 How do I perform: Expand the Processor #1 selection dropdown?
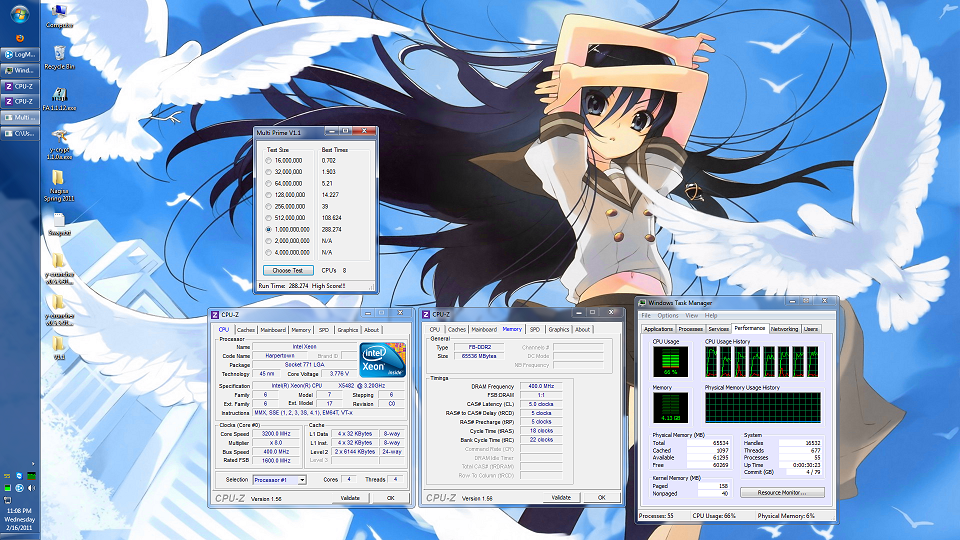[x=301, y=480]
